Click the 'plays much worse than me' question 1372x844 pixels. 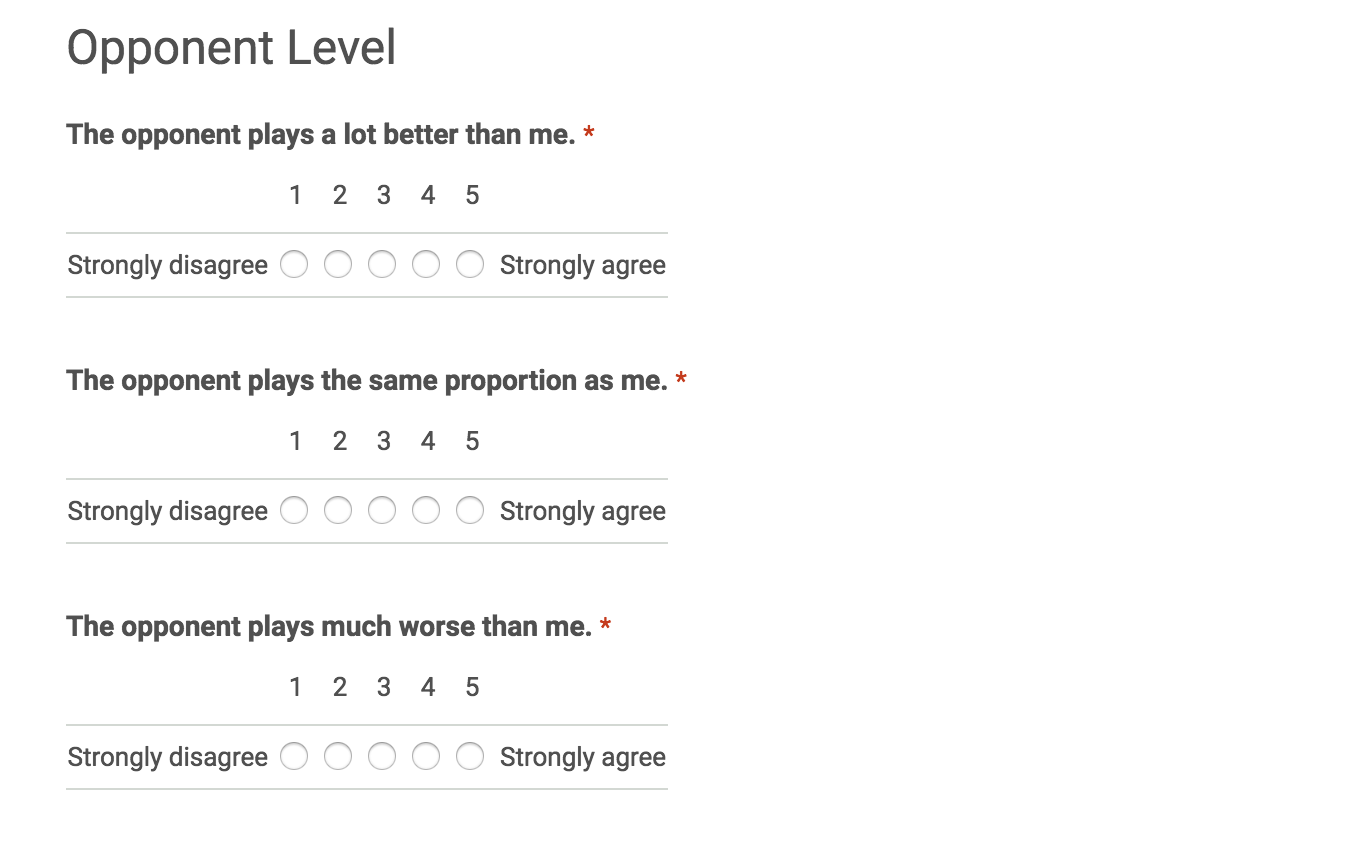coord(328,626)
